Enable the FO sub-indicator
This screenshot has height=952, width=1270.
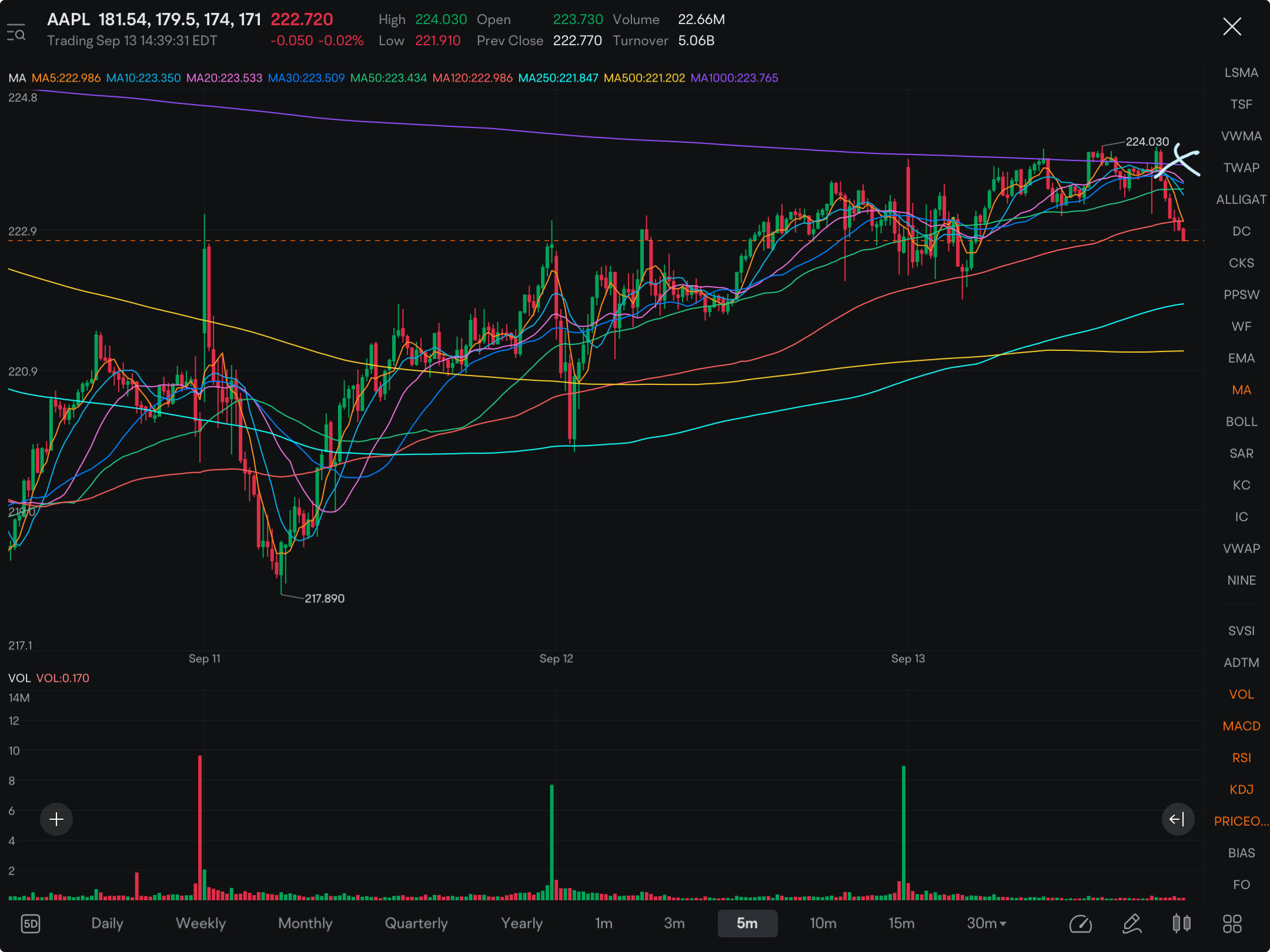pos(1241,884)
